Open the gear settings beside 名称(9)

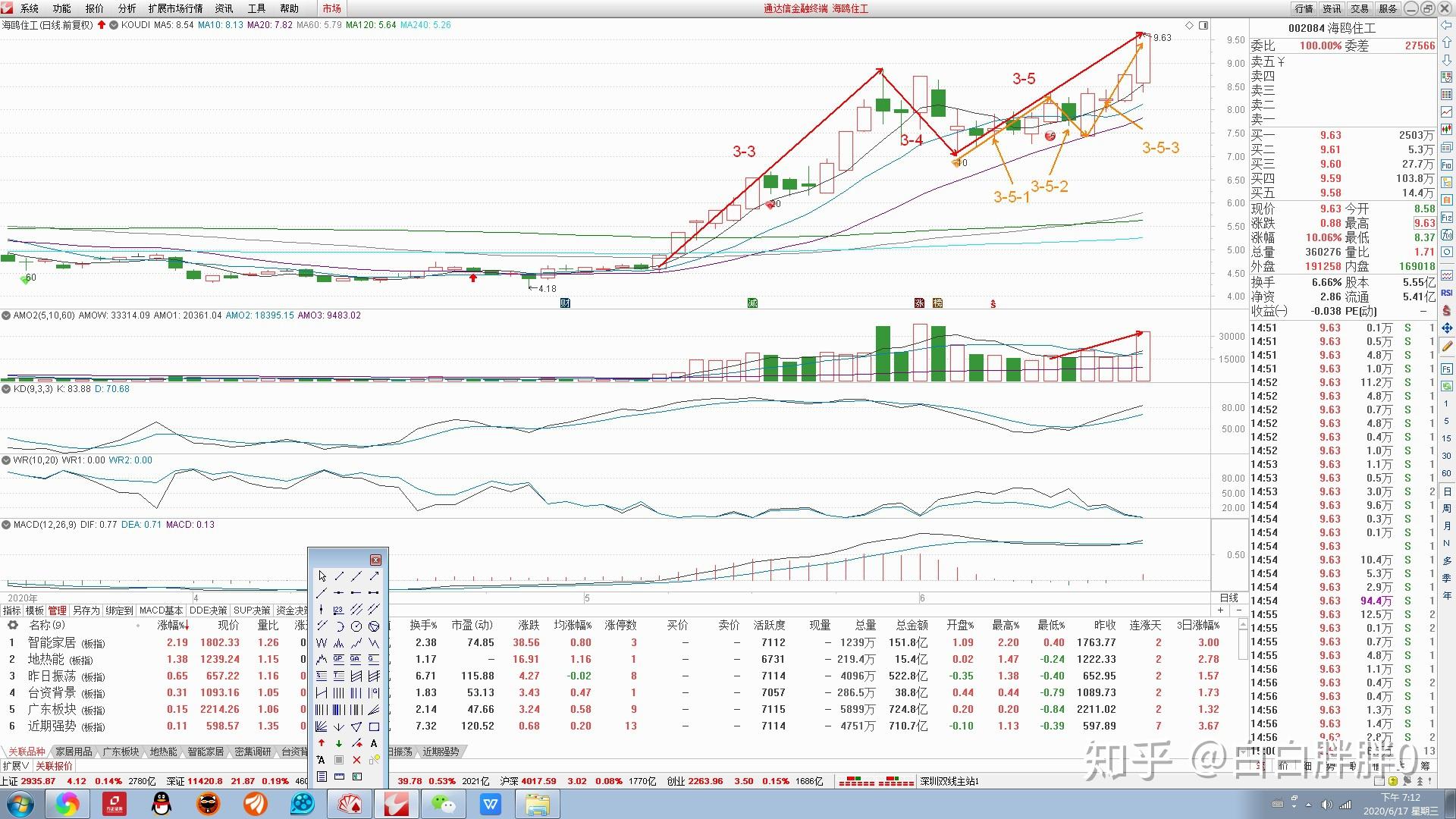12,626
